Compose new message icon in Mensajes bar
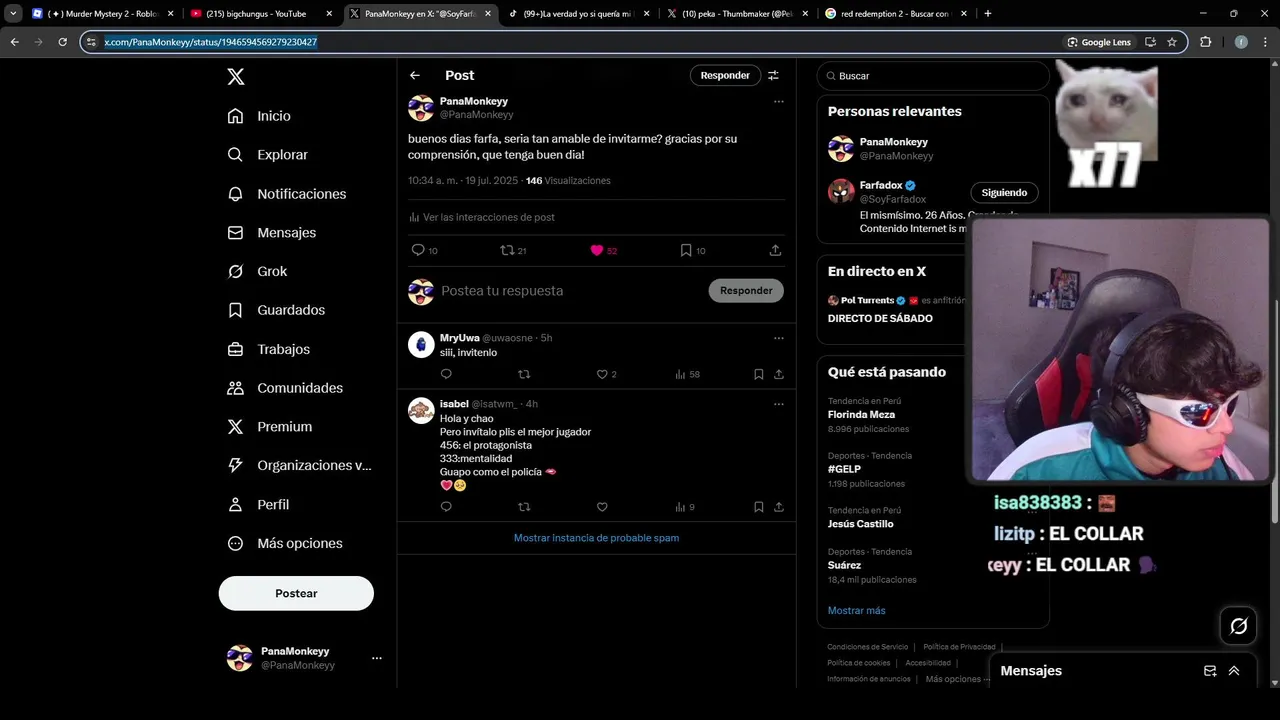1280x720 pixels. [1210, 671]
